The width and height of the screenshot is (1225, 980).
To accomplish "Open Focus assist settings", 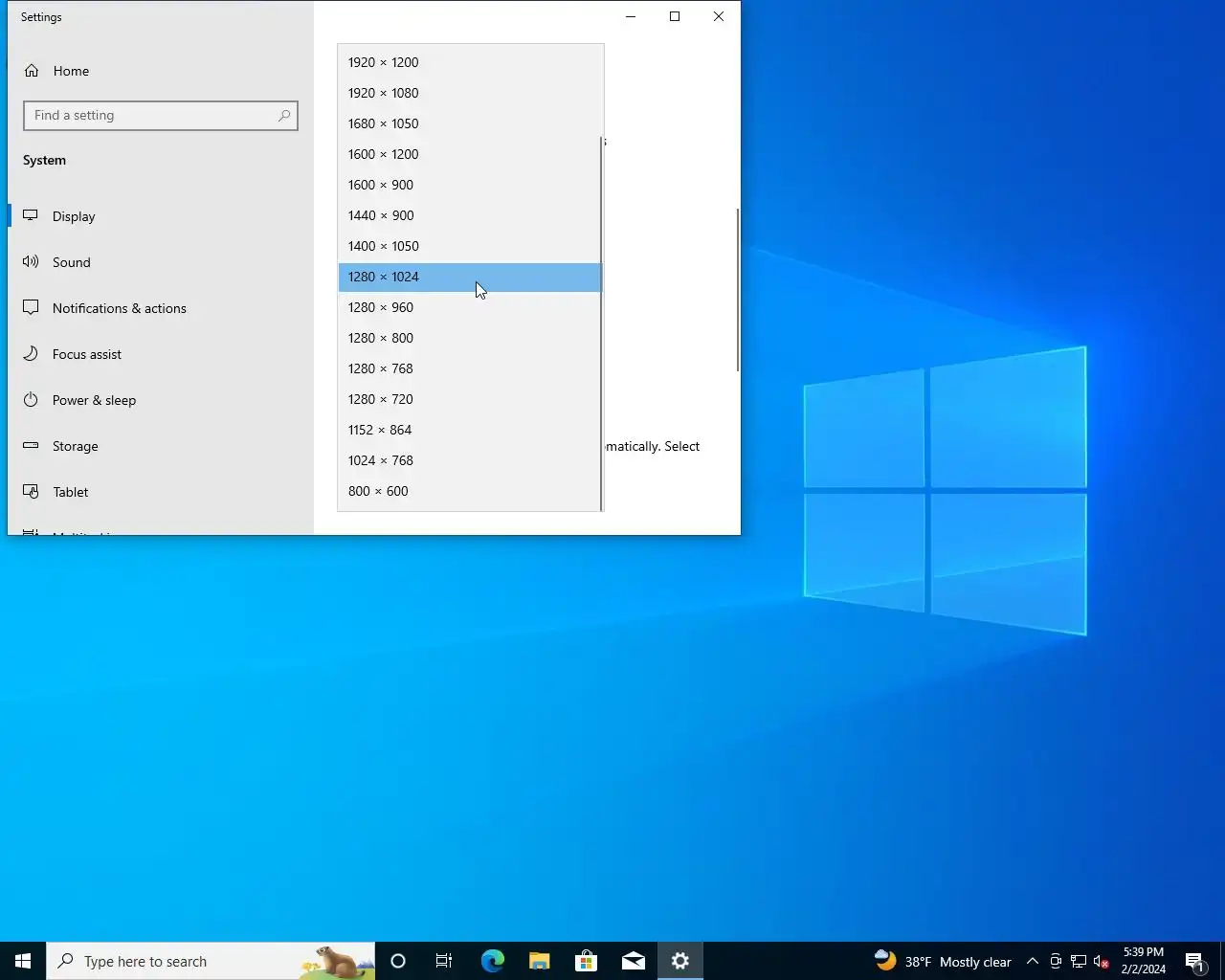I will point(161,354).
